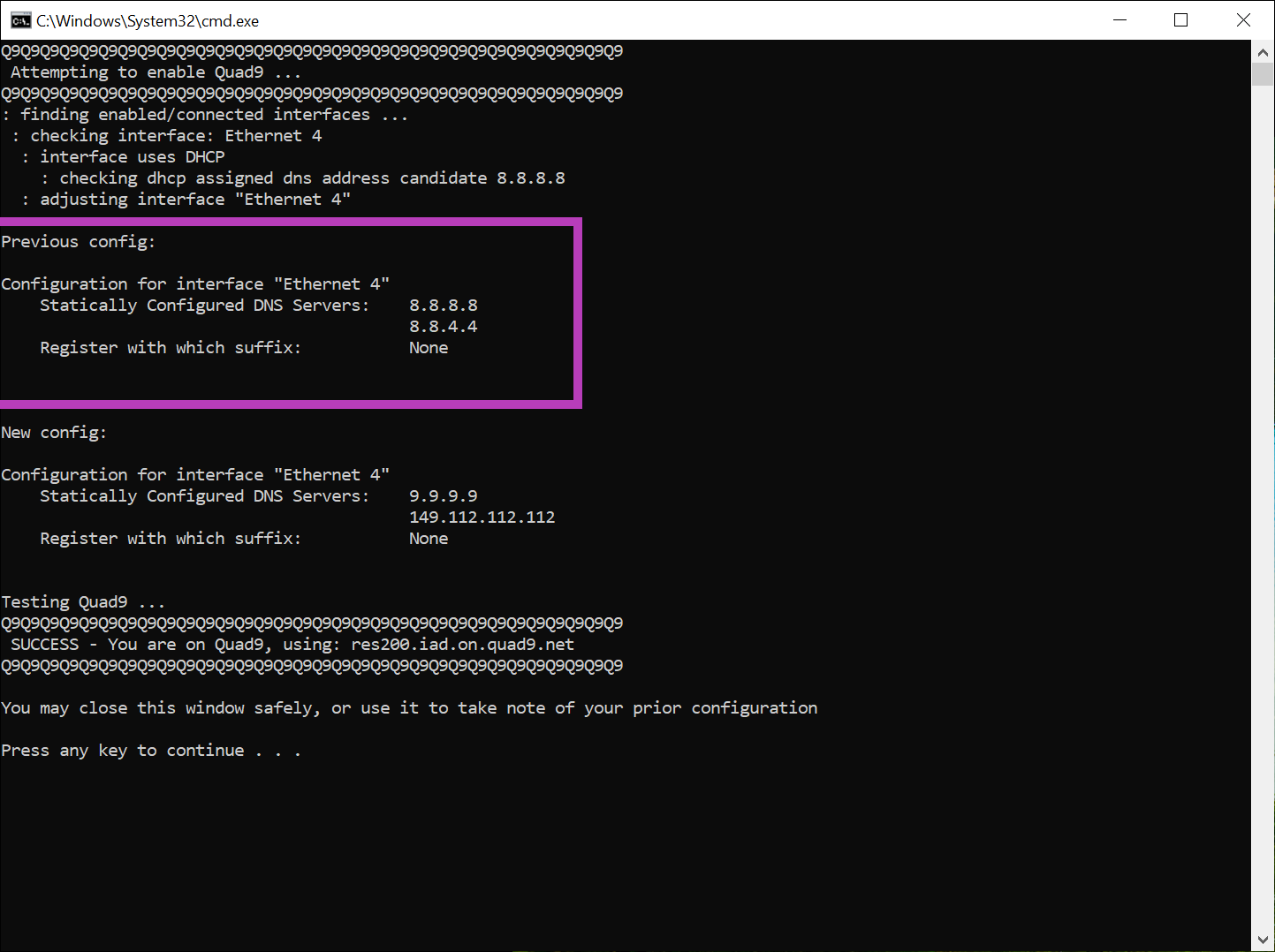
Task: Click the text "finding enabled/connected interfaces ..."
Action: pos(215,115)
